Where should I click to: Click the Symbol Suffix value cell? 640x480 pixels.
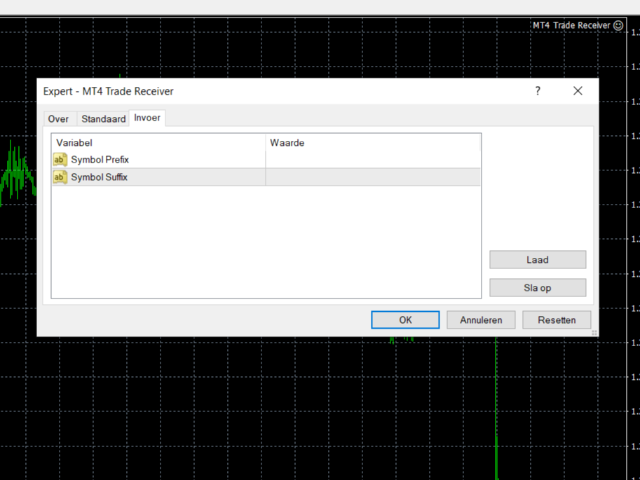coord(373,177)
